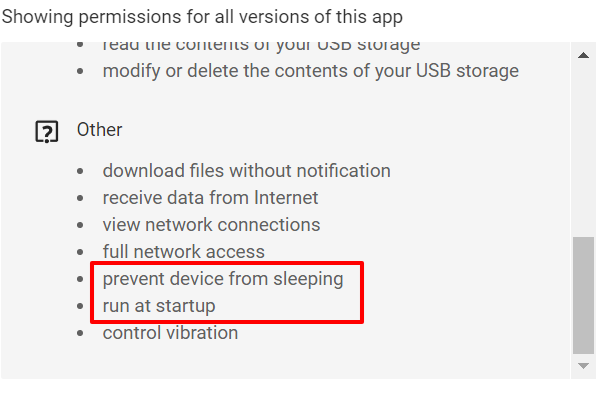Click the bullet before 'download files without notification'

tap(81, 171)
